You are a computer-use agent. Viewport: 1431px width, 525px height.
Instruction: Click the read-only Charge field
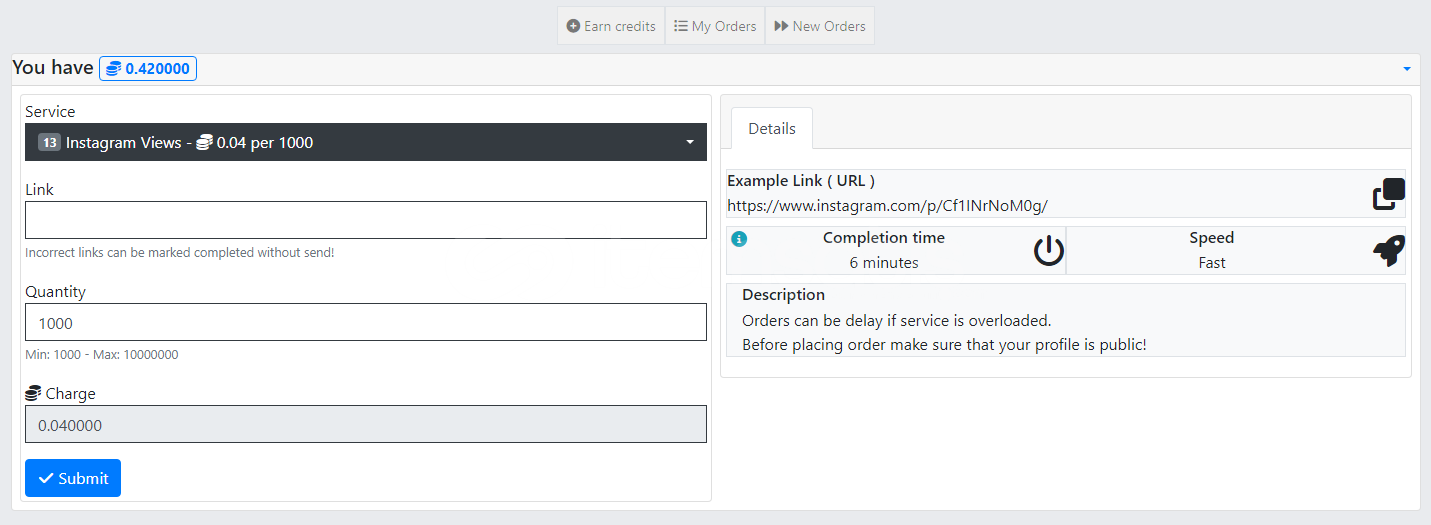(x=365, y=424)
